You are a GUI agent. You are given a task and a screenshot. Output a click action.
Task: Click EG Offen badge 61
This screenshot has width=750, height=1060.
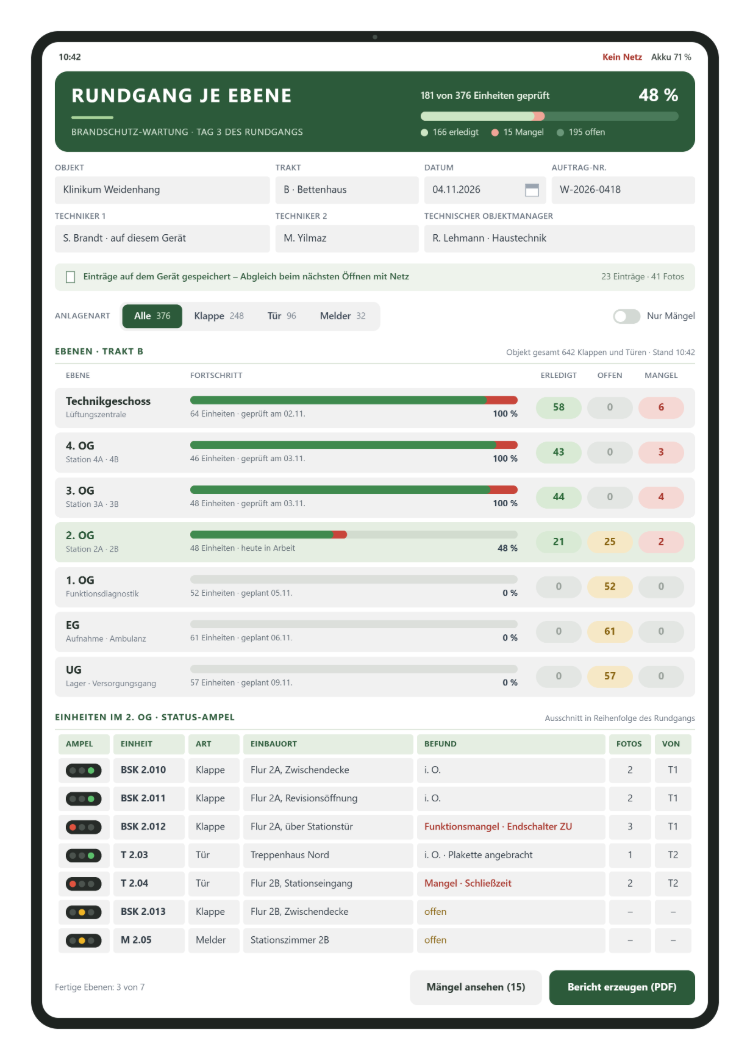(609, 631)
